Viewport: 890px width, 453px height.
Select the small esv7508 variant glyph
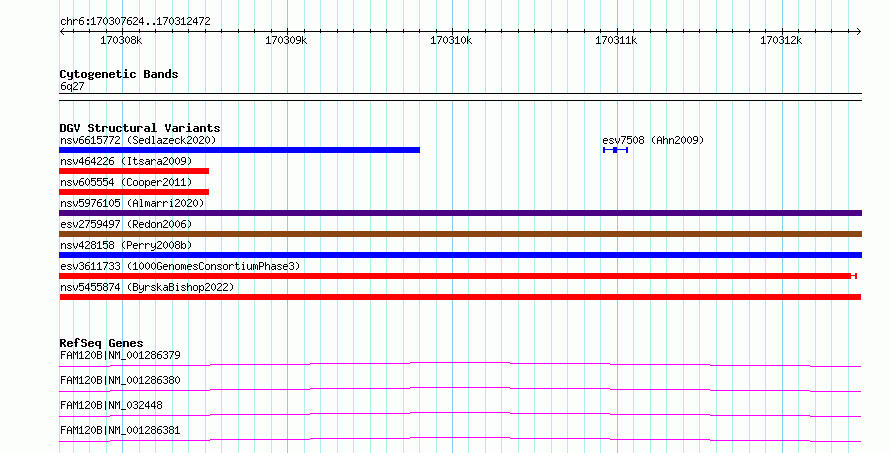pos(615,150)
